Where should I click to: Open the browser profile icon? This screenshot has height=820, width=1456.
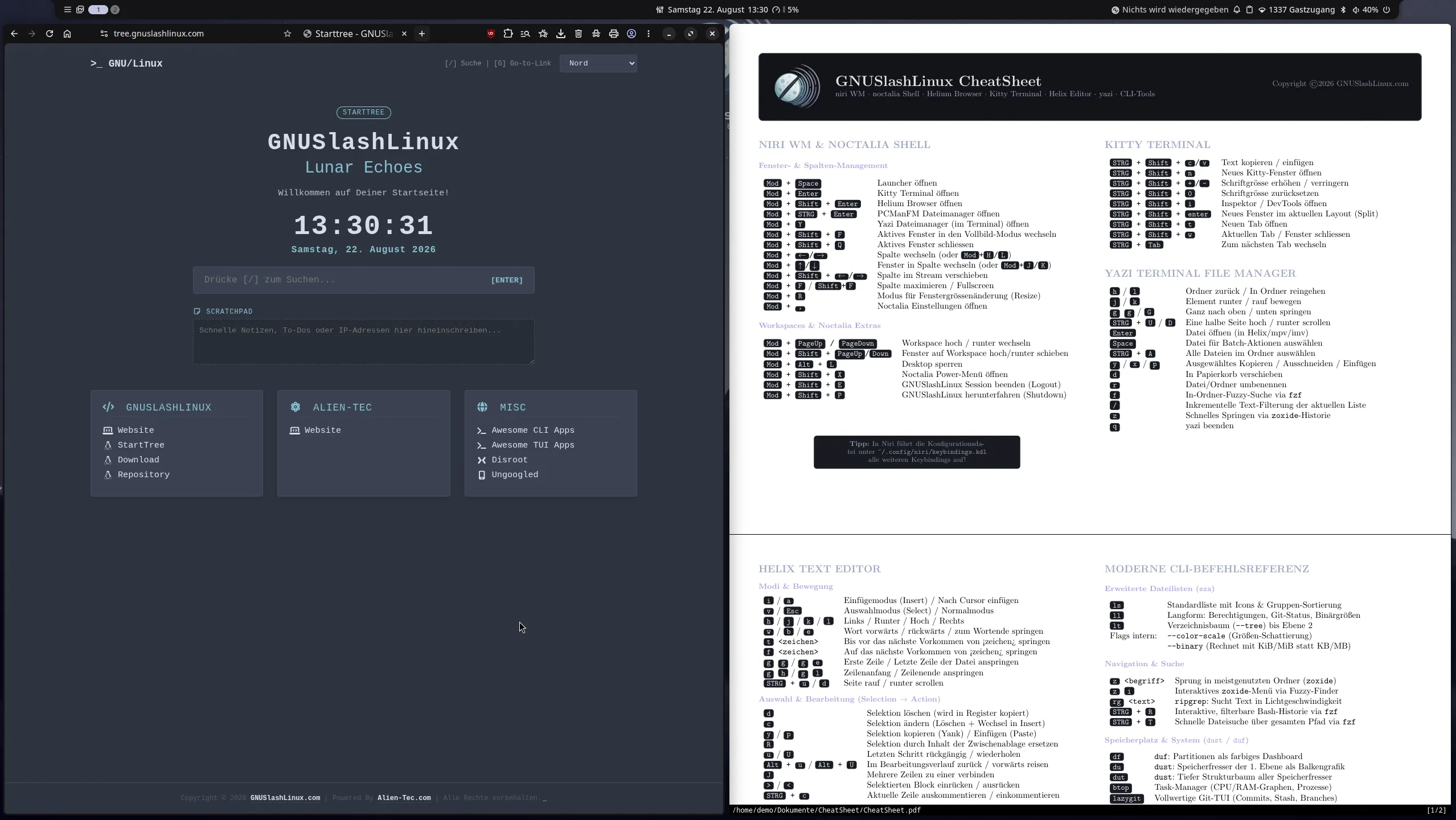[x=631, y=34]
